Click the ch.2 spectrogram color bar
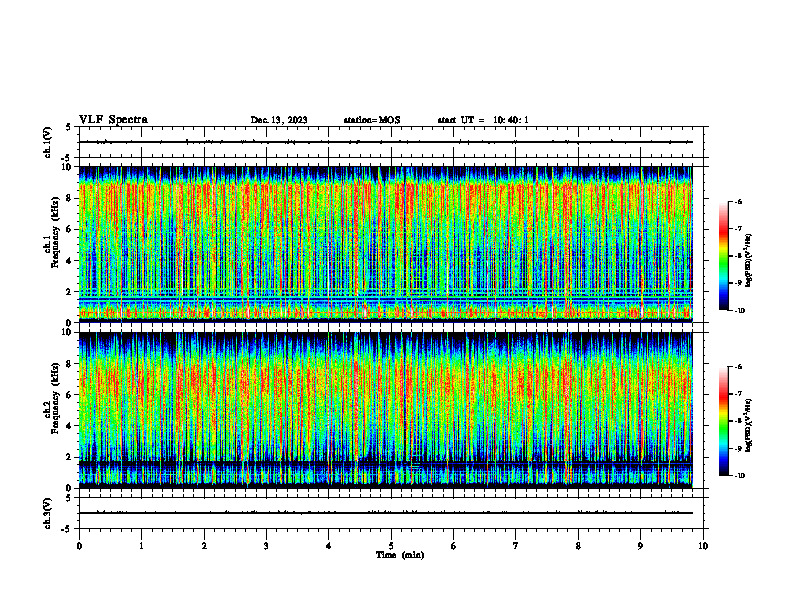Screen dimensions: 792x612 [723, 421]
